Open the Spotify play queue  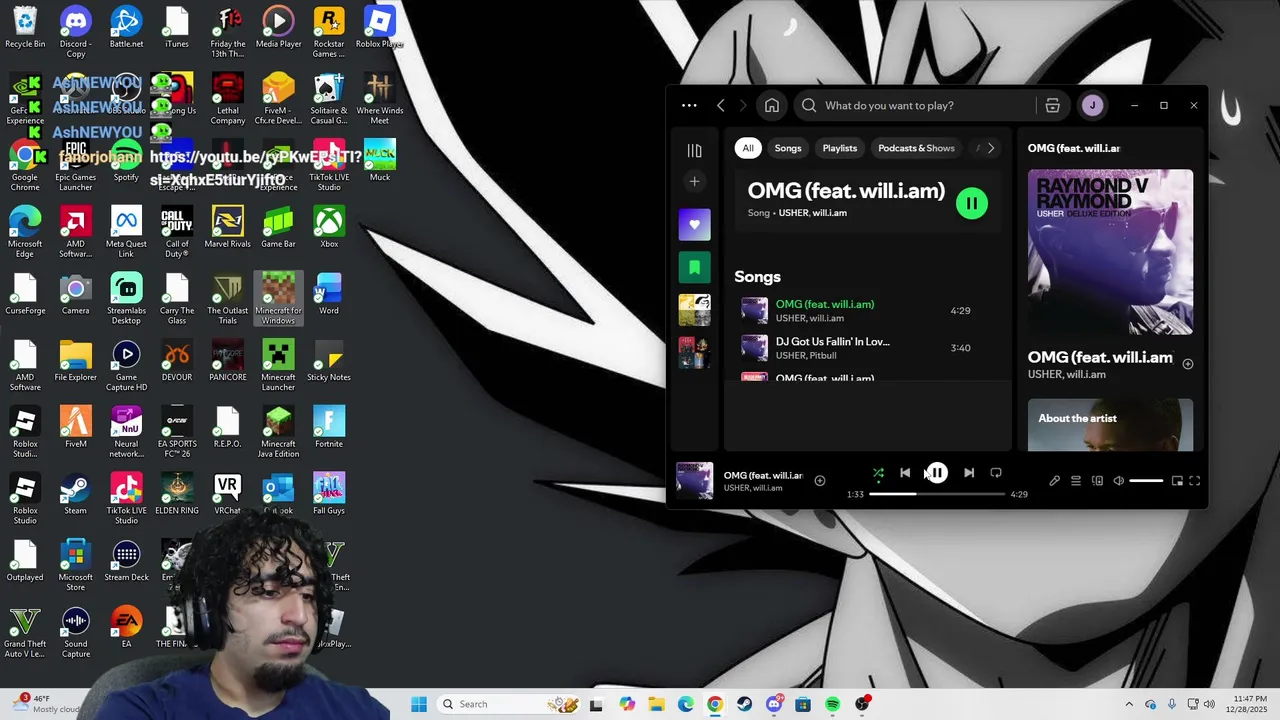pos(1076,481)
